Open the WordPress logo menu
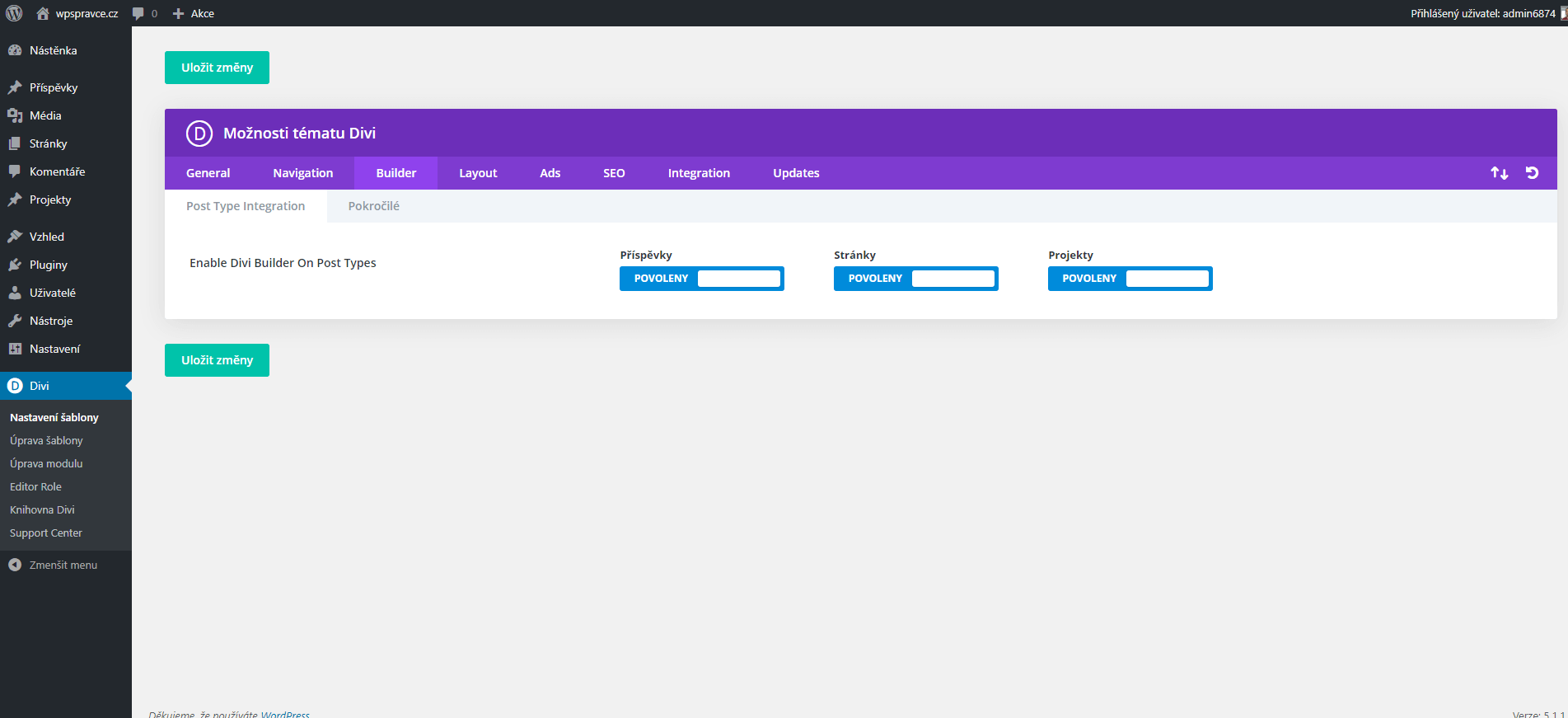Viewport: 1568px width, 718px height. 14,13
